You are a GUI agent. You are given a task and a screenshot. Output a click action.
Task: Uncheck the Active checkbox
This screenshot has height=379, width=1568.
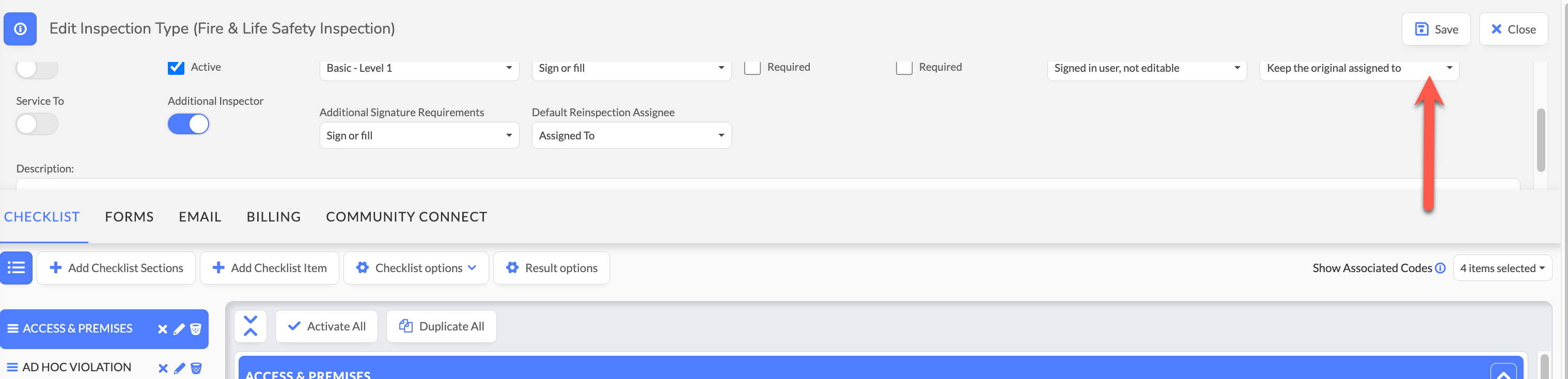tap(176, 68)
